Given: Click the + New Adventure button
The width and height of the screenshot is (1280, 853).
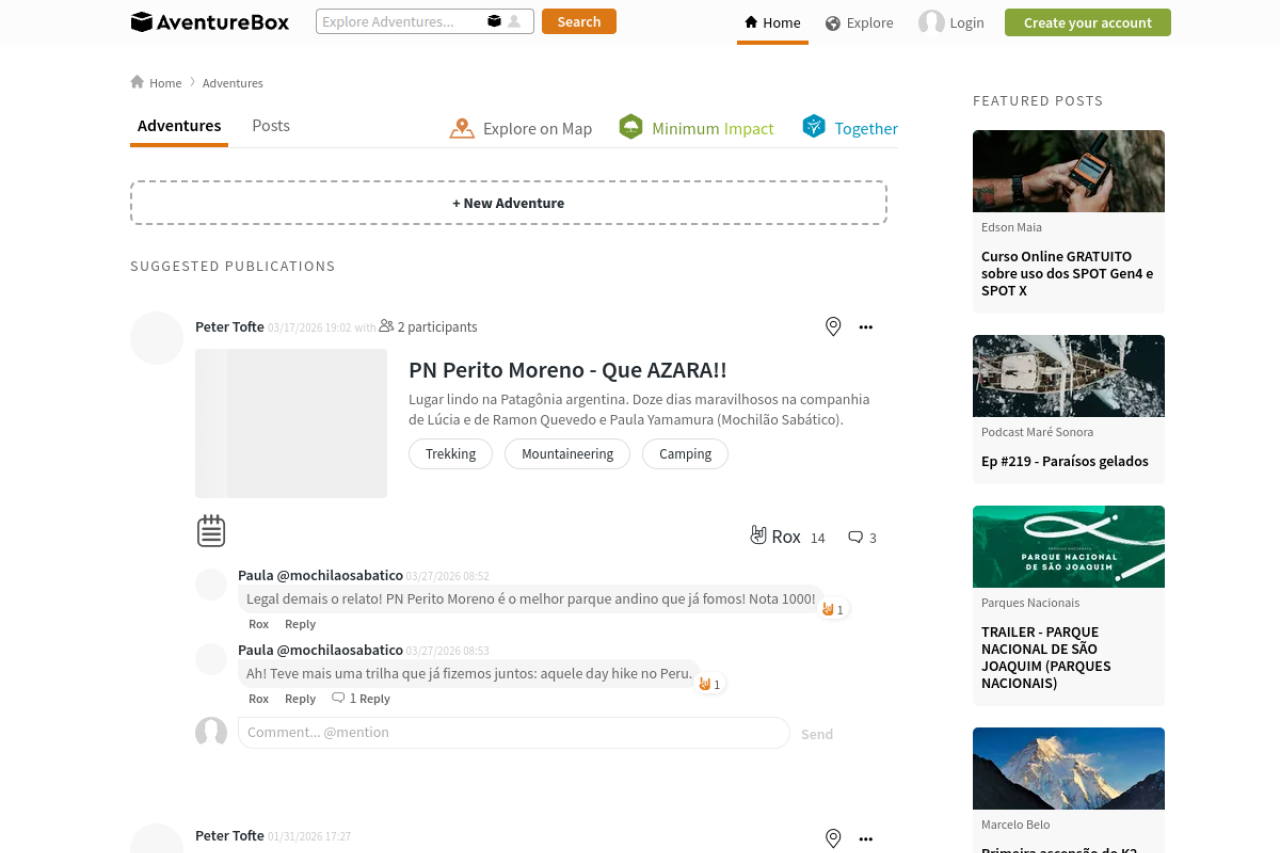Looking at the screenshot, I should [x=508, y=203].
